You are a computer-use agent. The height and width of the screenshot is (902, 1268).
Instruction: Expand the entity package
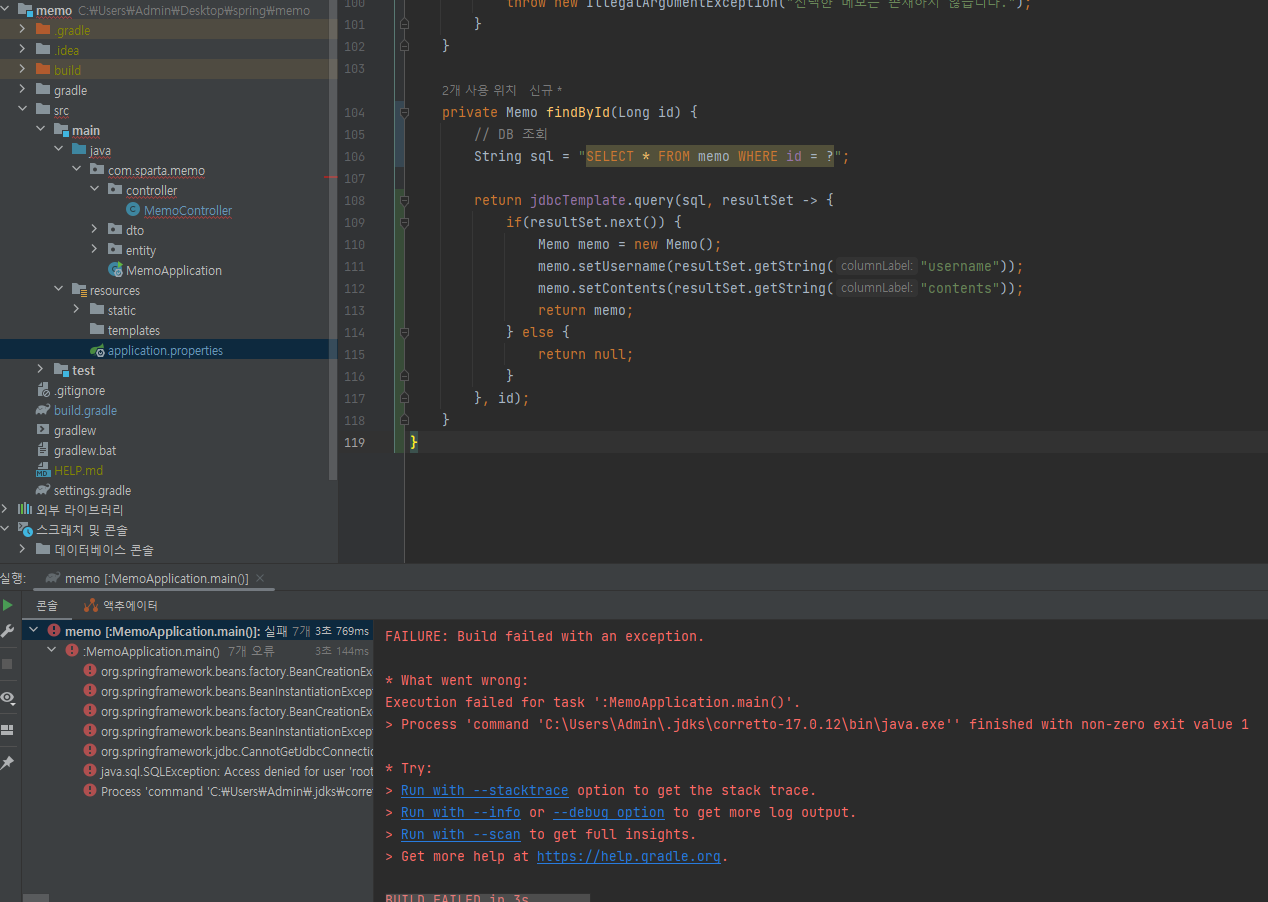click(x=94, y=250)
